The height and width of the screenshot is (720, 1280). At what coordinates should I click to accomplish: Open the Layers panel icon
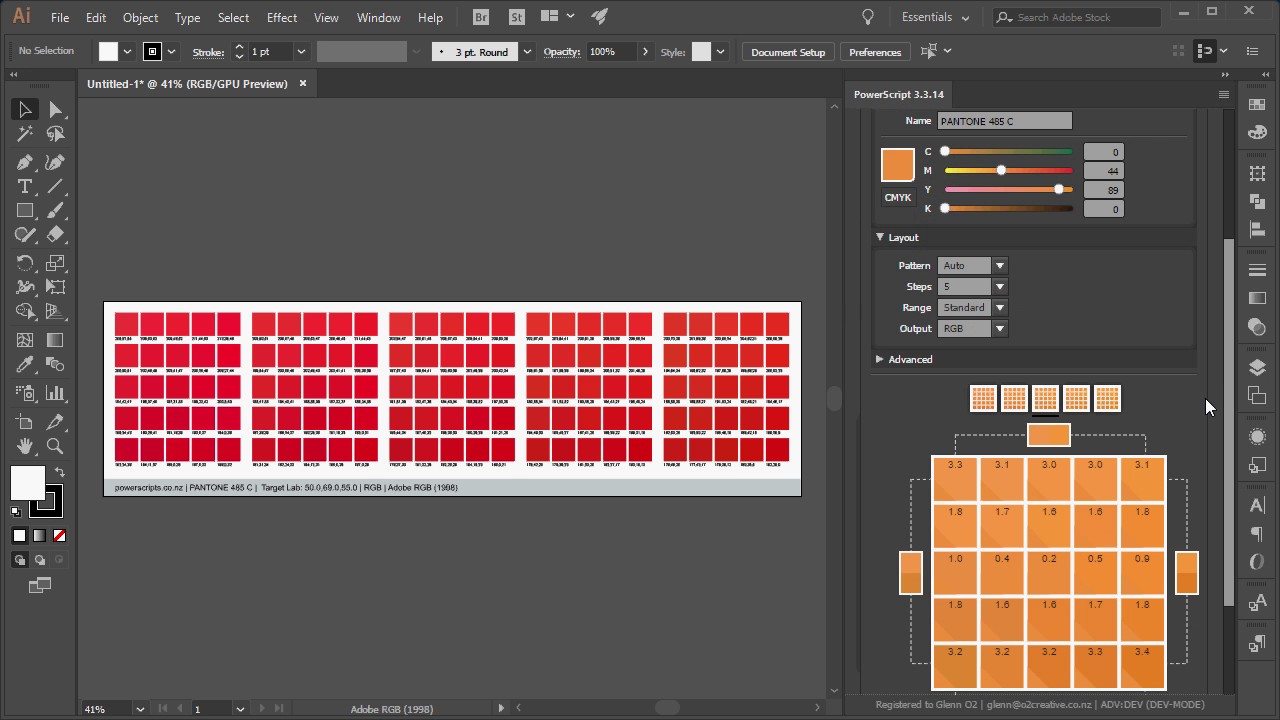click(1257, 367)
